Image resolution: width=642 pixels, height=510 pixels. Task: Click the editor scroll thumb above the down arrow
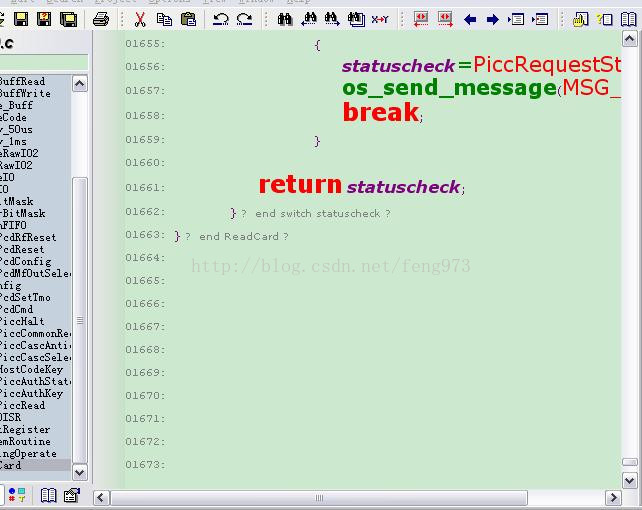[629, 462]
